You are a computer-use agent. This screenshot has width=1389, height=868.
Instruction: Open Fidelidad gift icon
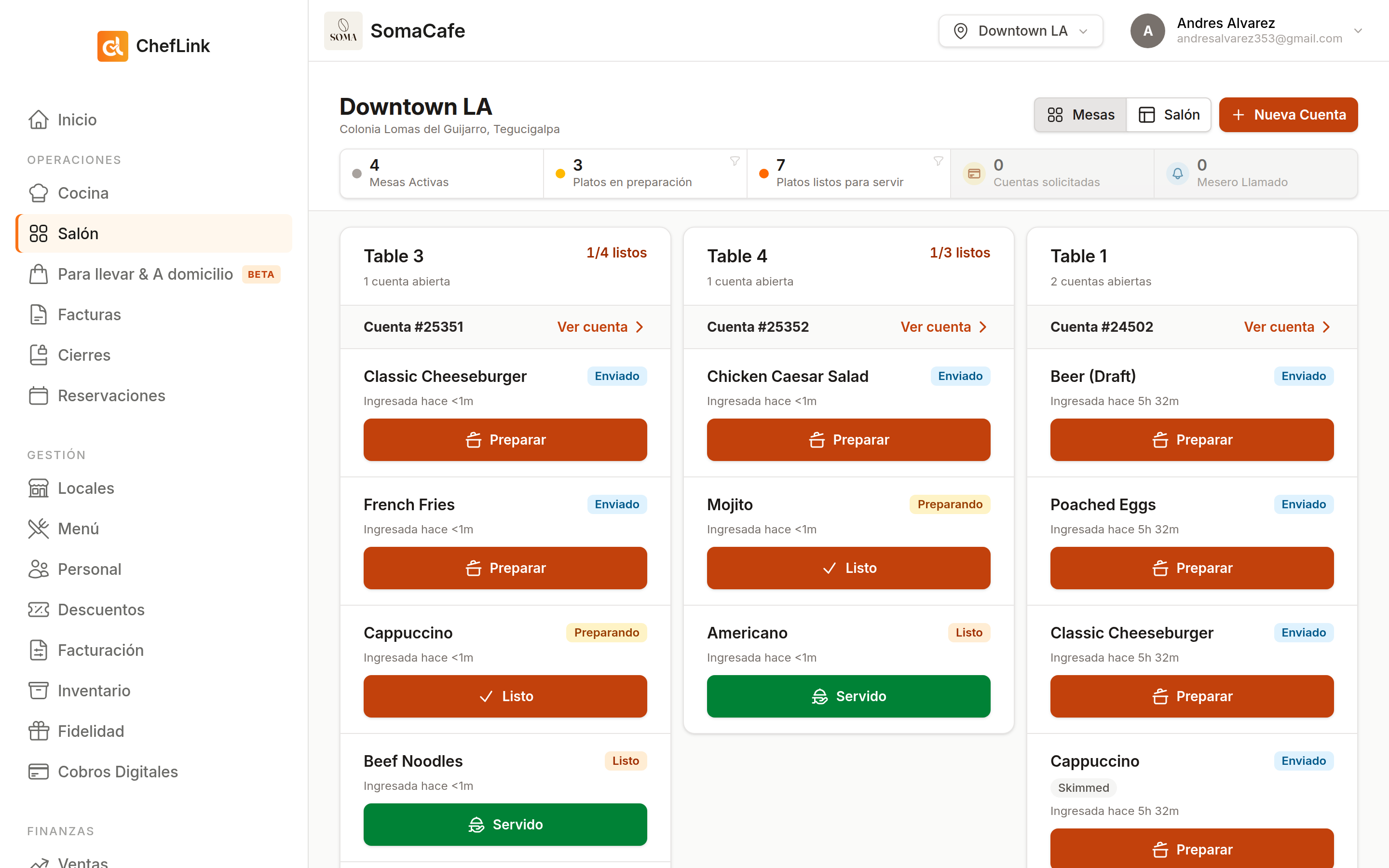(x=39, y=731)
